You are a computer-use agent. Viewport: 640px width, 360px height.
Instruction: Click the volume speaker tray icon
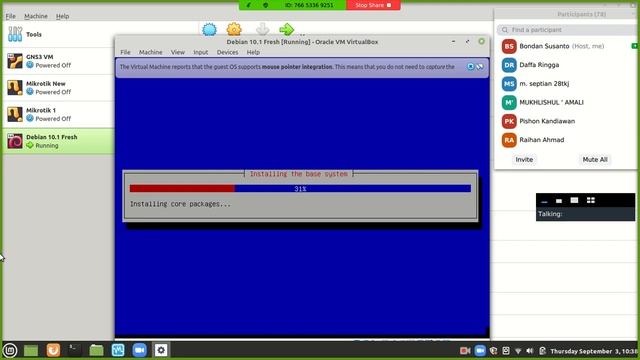click(x=530, y=351)
